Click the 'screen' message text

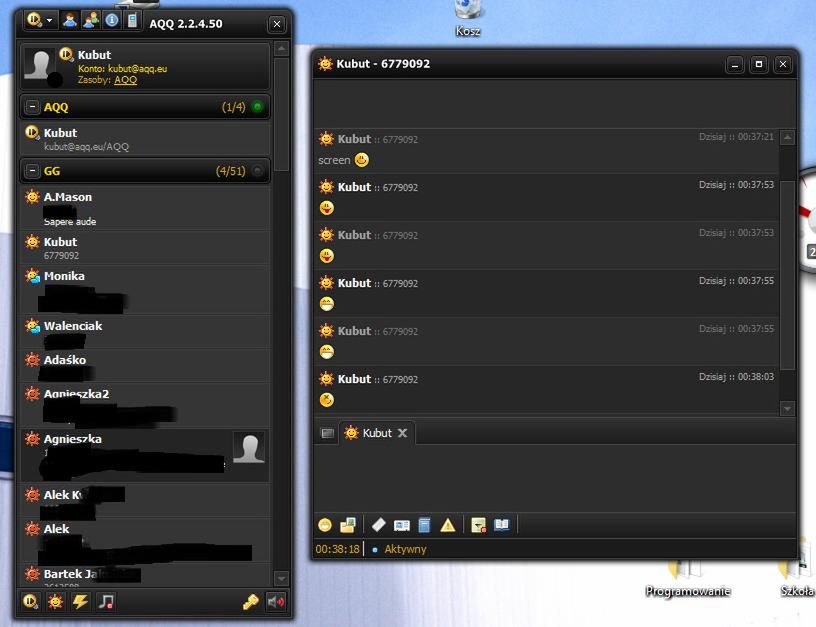coord(334,160)
